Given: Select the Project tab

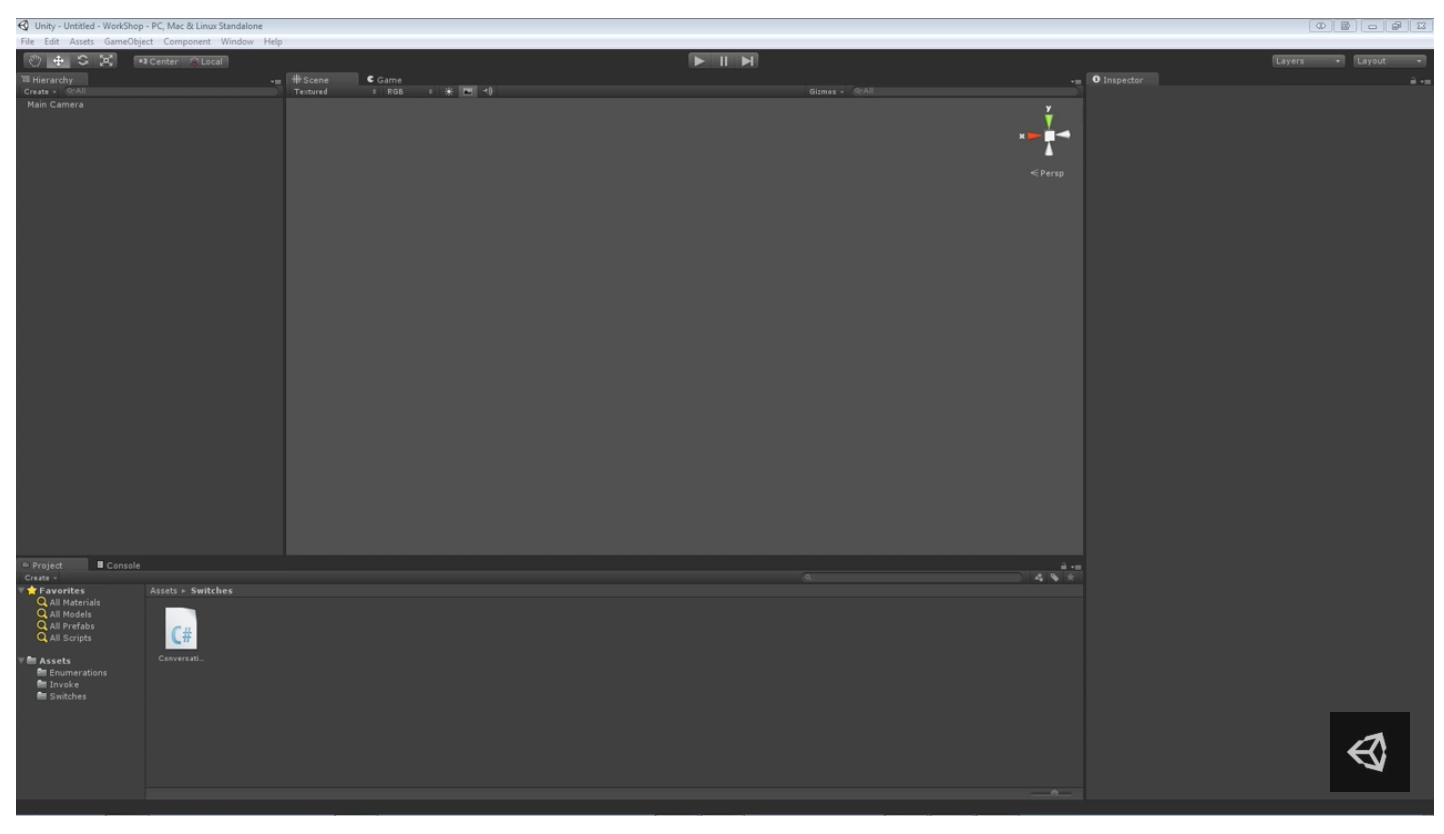Looking at the screenshot, I should [x=52, y=565].
